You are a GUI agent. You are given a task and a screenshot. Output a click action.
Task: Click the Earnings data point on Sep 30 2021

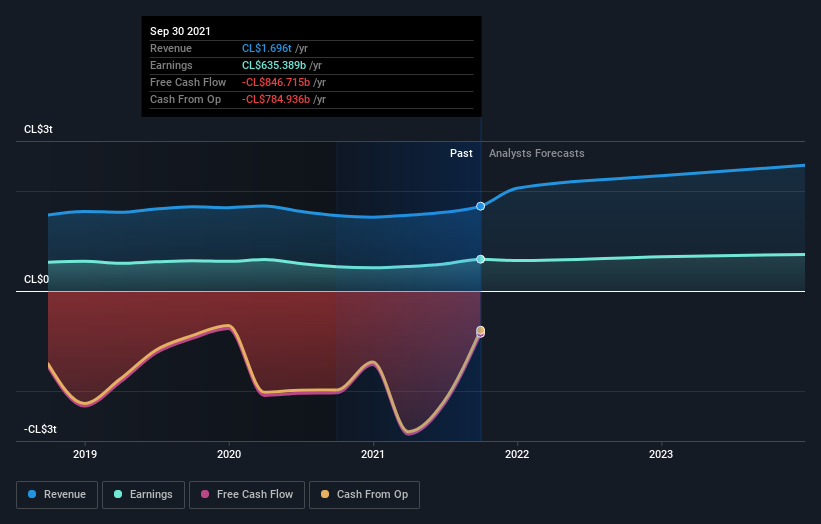pos(480,259)
